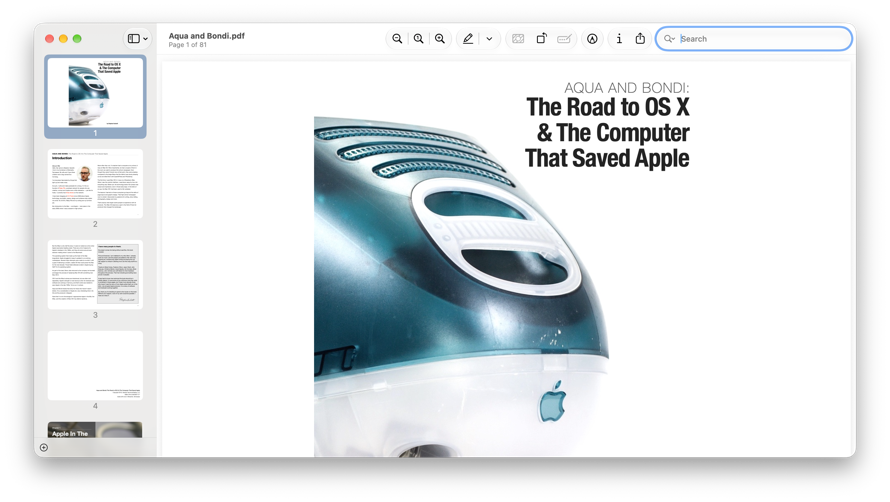Open the sidebar view options menu

[x=137, y=39]
